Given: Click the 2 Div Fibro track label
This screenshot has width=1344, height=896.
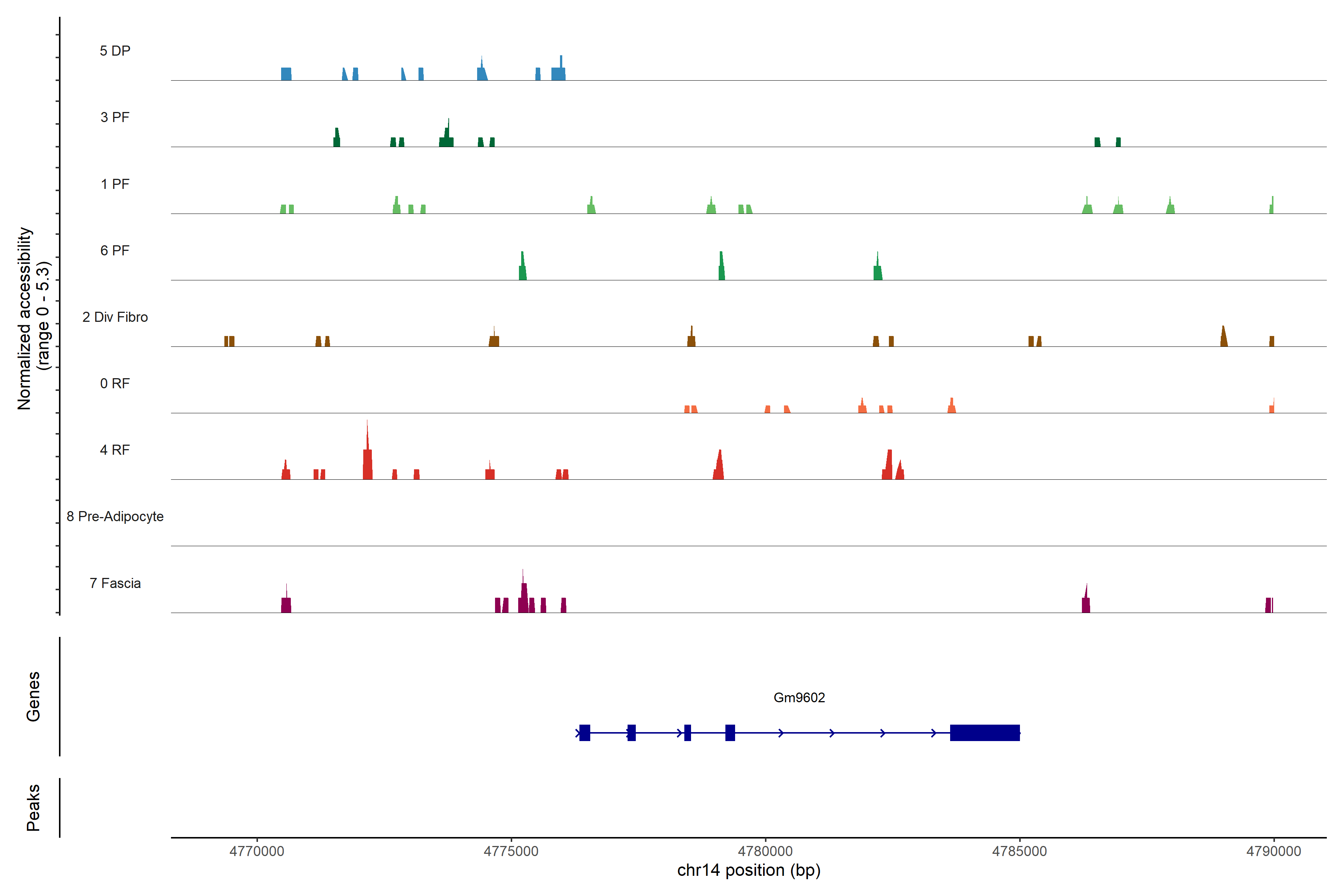Looking at the screenshot, I should point(115,317).
